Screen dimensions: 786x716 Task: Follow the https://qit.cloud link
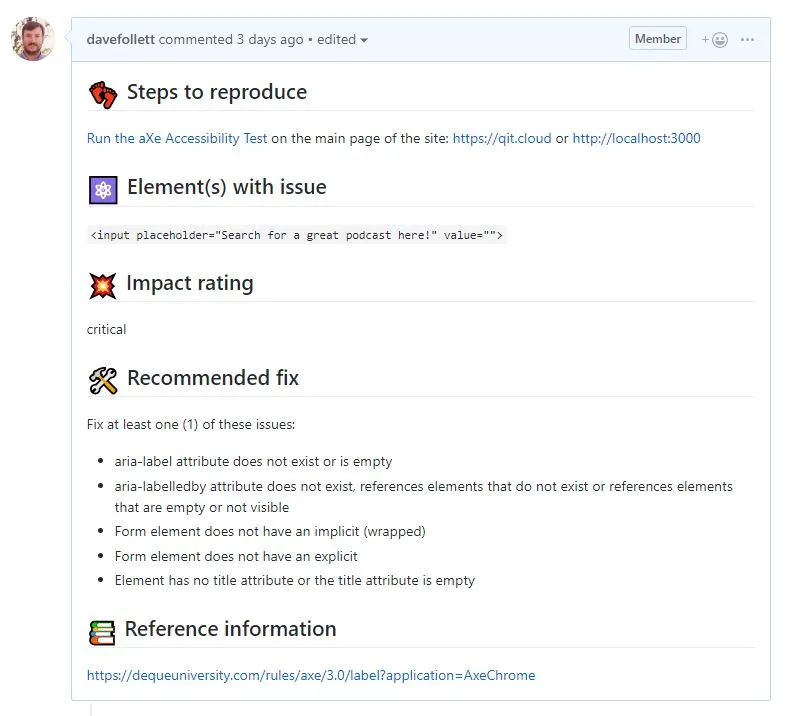pos(502,138)
